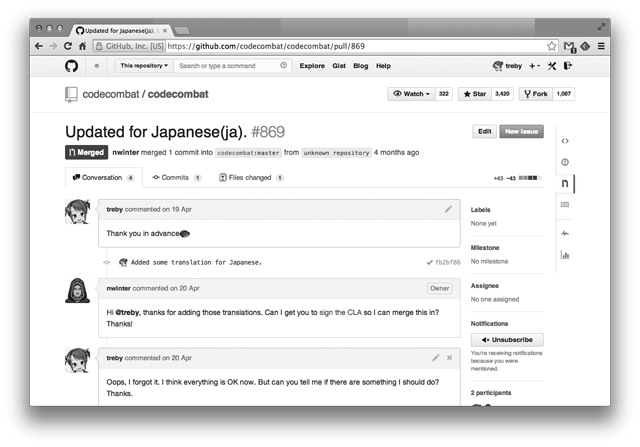
Task: Click the browser forward arrow
Action: (x=53, y=46)
